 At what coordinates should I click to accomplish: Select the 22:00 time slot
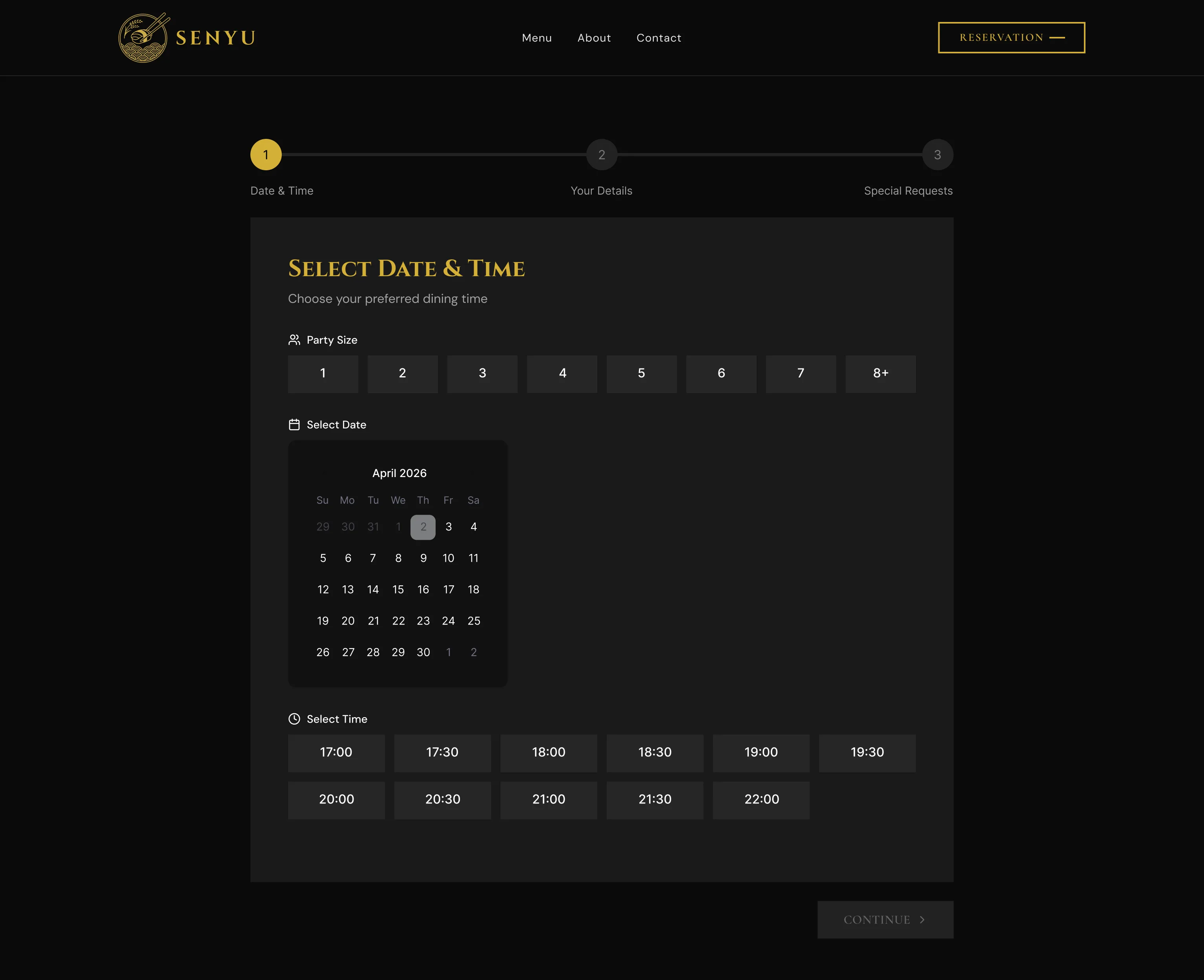click(x=761, y=800)
